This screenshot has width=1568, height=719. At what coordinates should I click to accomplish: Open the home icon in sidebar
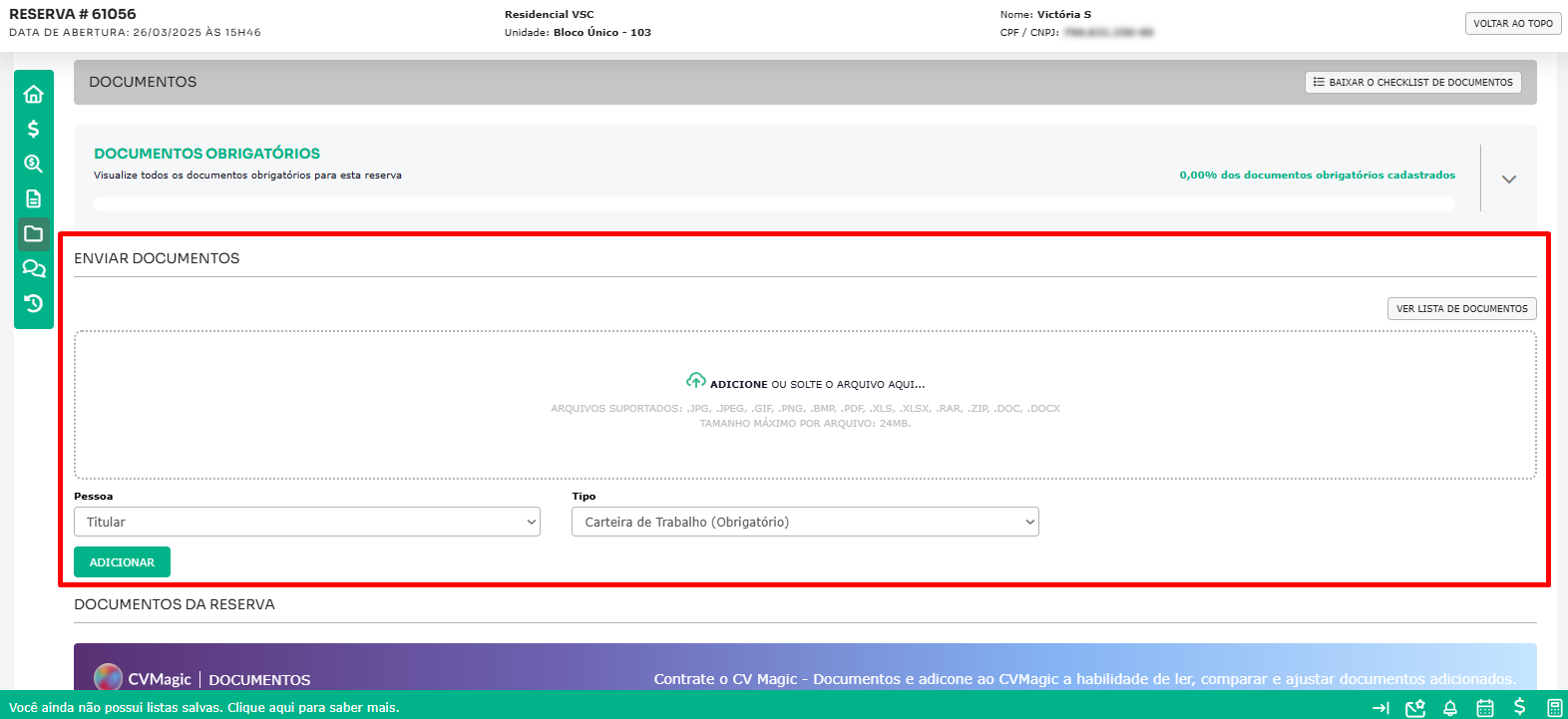tap(33, 94)
